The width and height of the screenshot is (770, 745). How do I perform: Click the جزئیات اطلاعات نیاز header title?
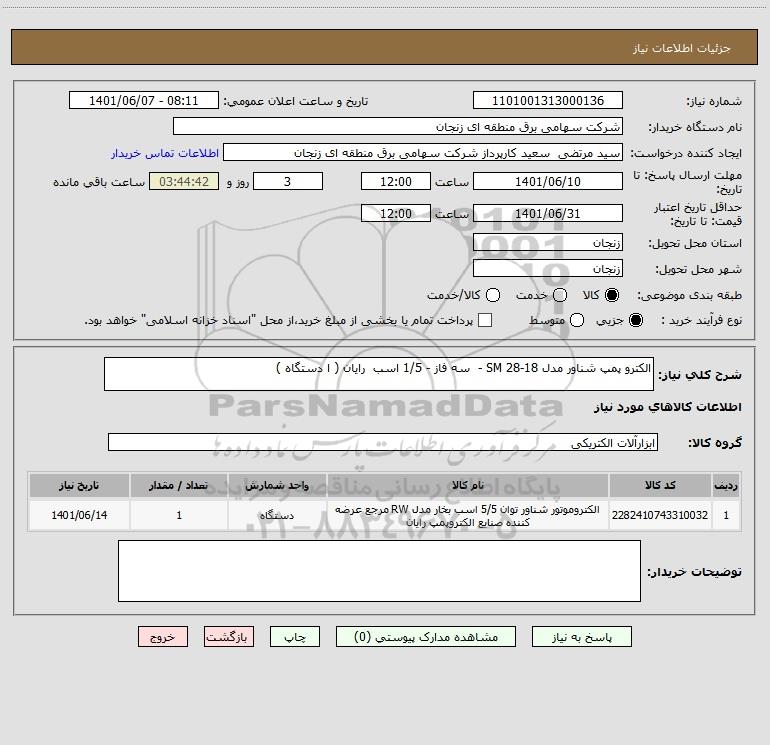(x=682, y=48)
